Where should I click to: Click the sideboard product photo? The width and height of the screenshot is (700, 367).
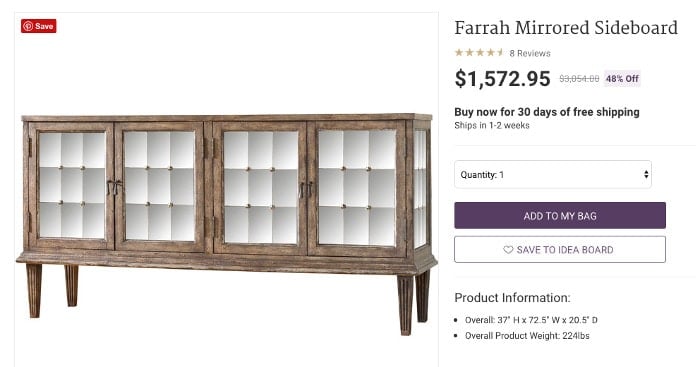pyautogui.click(x=226, y=223)
